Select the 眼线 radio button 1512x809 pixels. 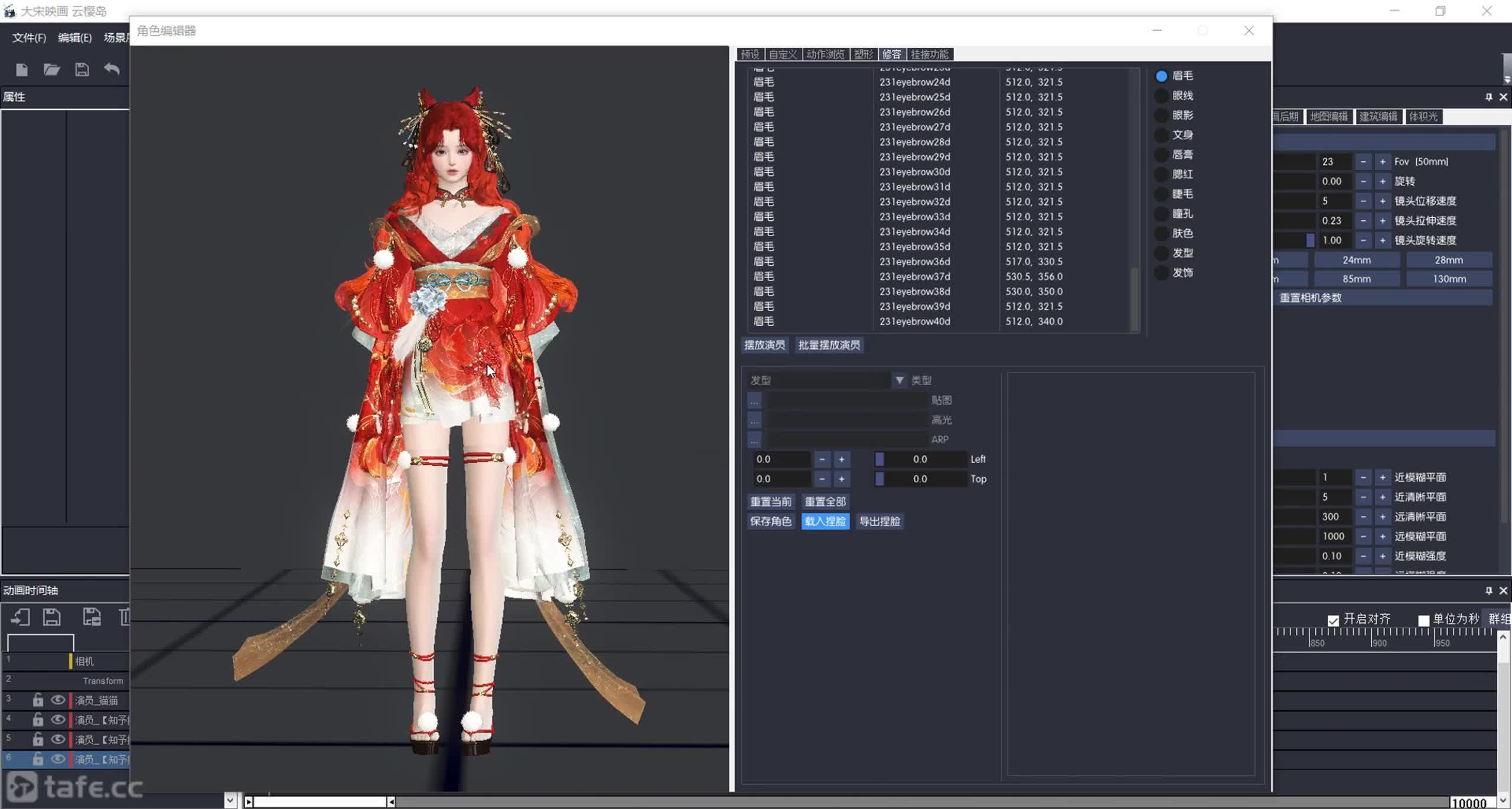click(x=1161, y=96)
